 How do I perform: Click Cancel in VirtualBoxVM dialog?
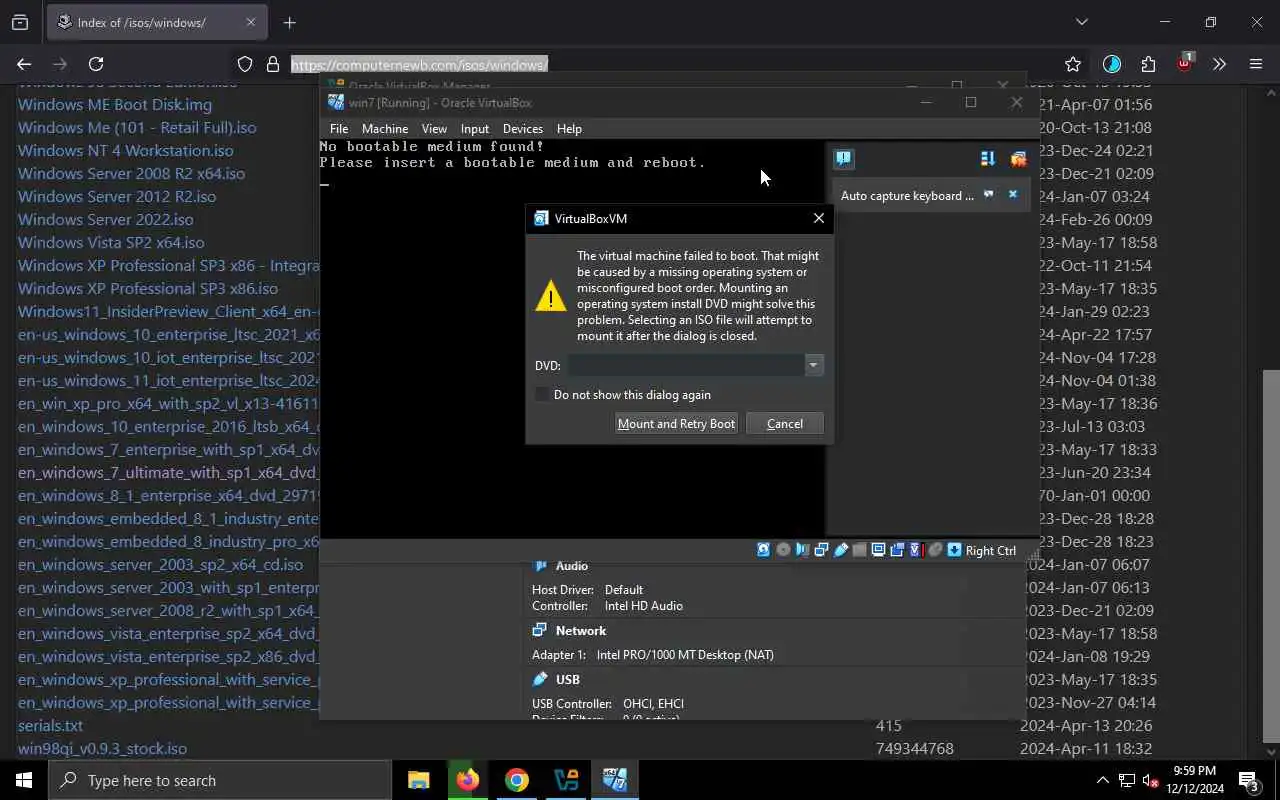coord(785,424)
